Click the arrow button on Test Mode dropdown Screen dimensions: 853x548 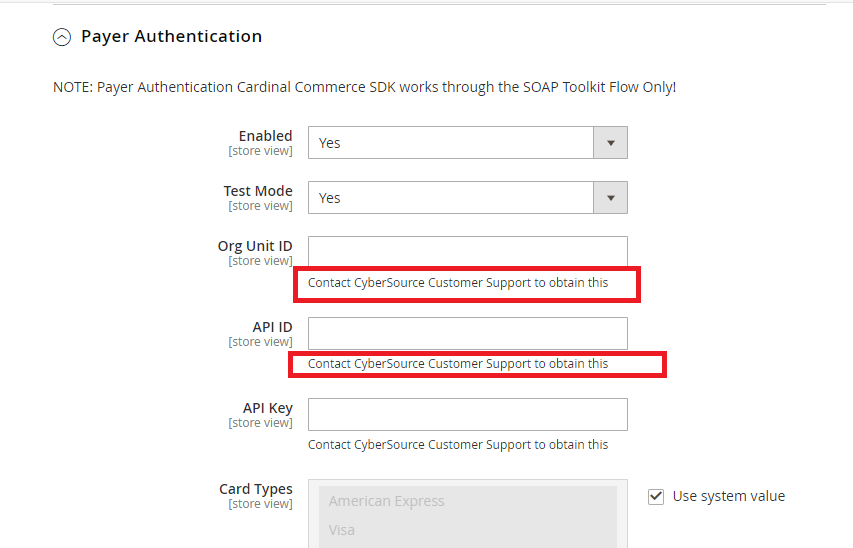[610, 198]
